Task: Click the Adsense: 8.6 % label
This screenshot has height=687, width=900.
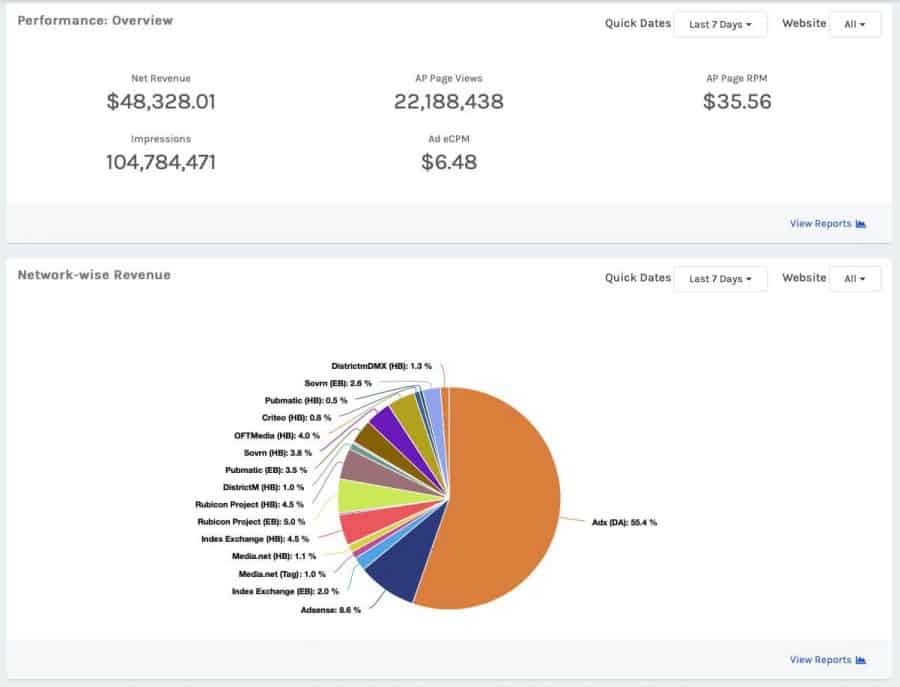Action: (331, 610)
